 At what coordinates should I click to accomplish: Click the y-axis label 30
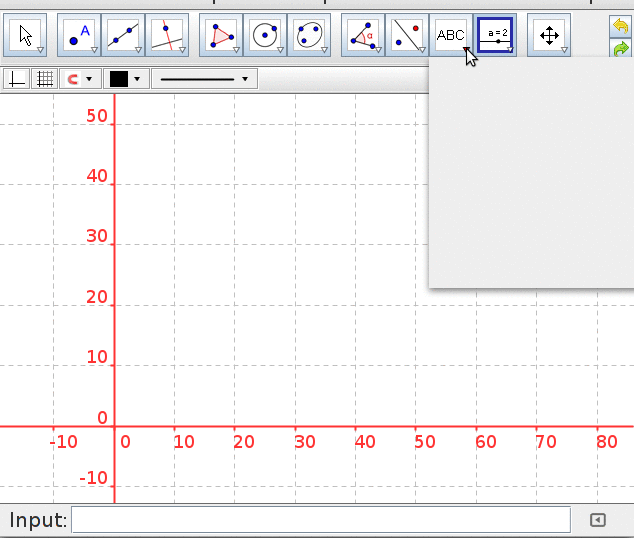pos(97,236)
